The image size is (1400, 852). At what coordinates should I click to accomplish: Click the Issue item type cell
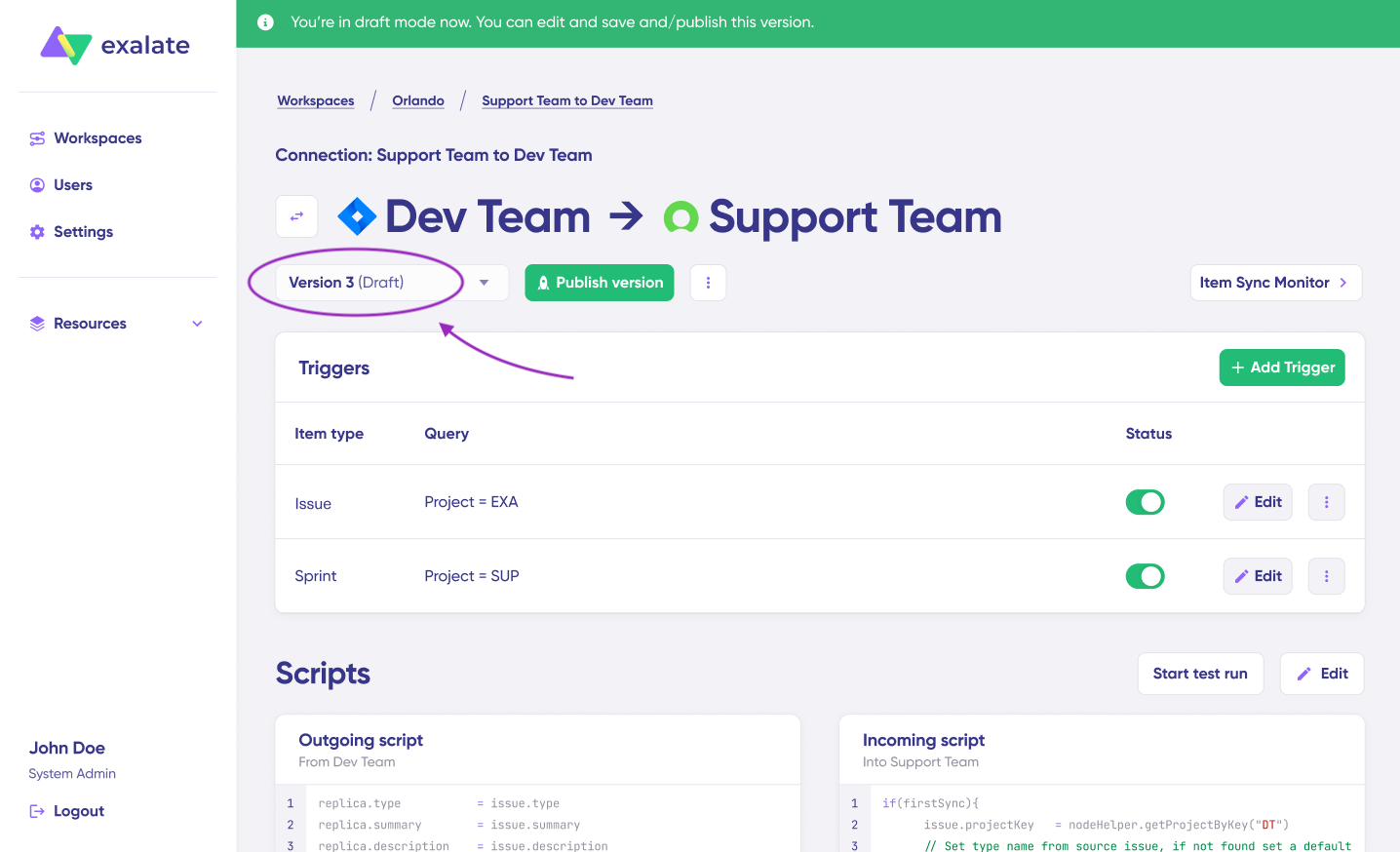[x=313, y=504]
